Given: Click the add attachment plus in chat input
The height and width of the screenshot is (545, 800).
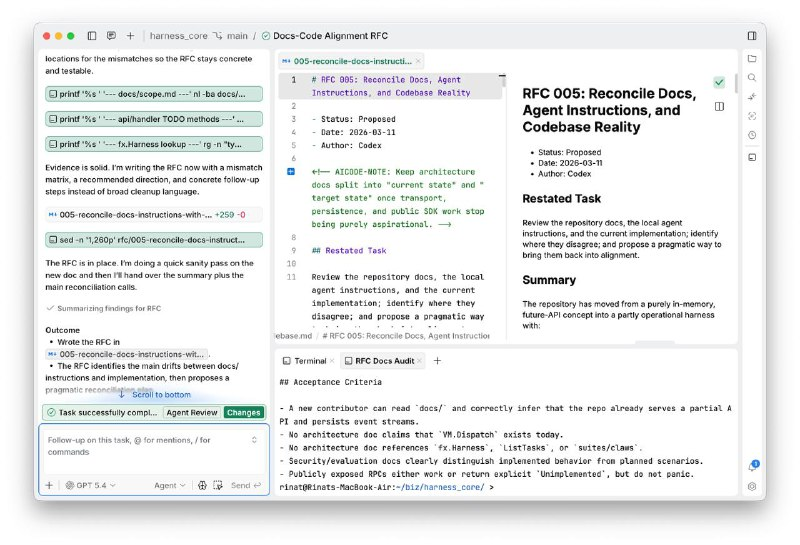Looking at the screenshot, I should [49, 486].
